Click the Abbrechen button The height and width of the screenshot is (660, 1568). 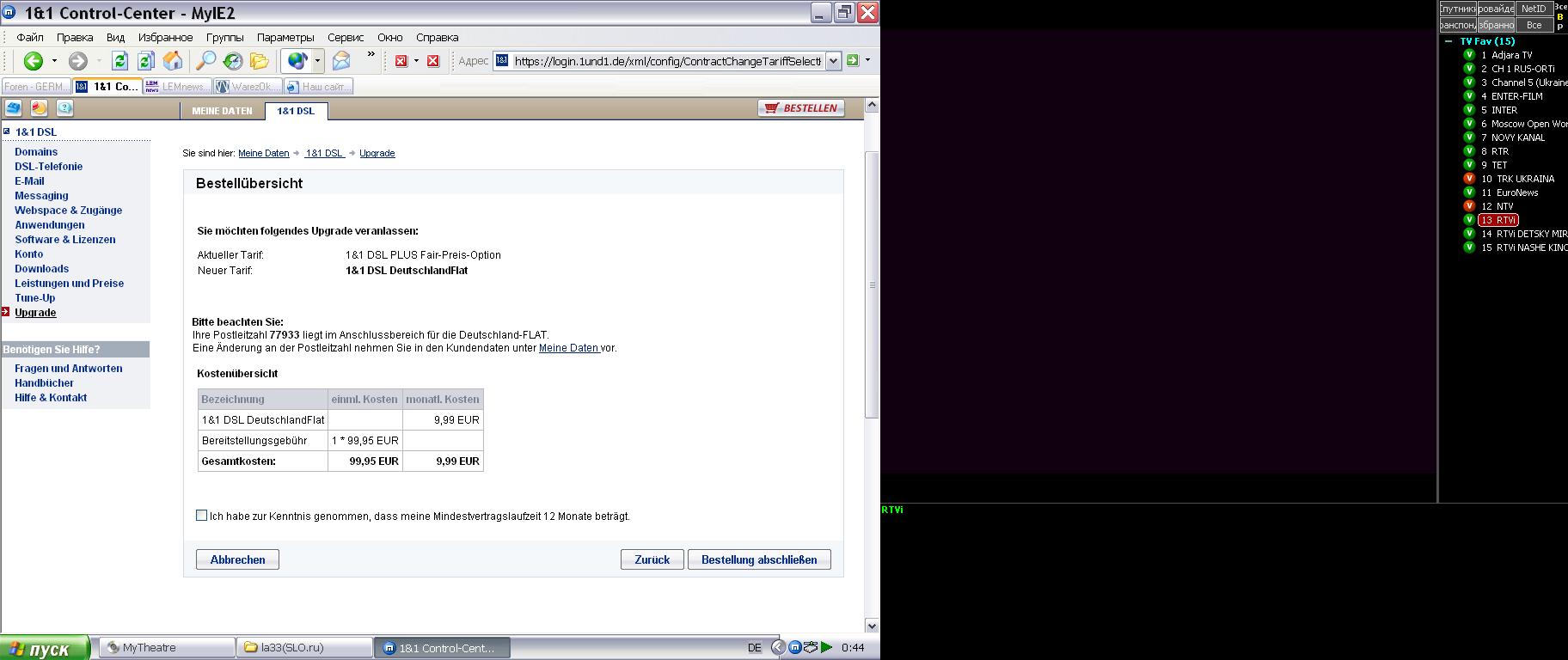click(x=237, y=559)
